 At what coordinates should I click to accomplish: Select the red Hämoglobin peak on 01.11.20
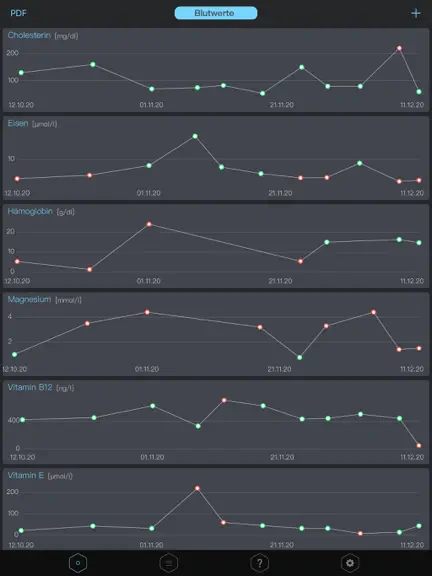pos(149,224)
